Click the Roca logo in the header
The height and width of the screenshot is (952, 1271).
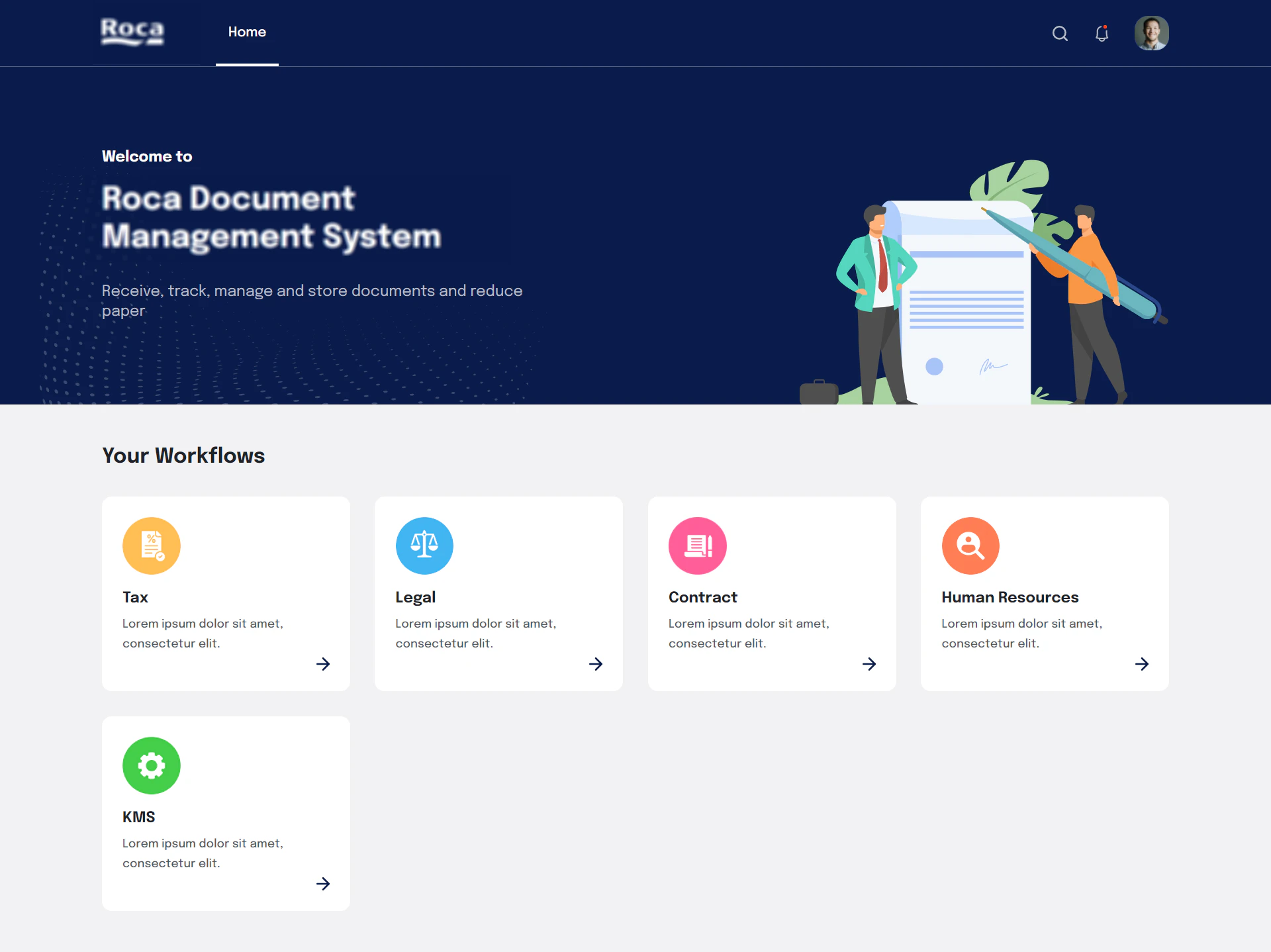tap(132, 32)
